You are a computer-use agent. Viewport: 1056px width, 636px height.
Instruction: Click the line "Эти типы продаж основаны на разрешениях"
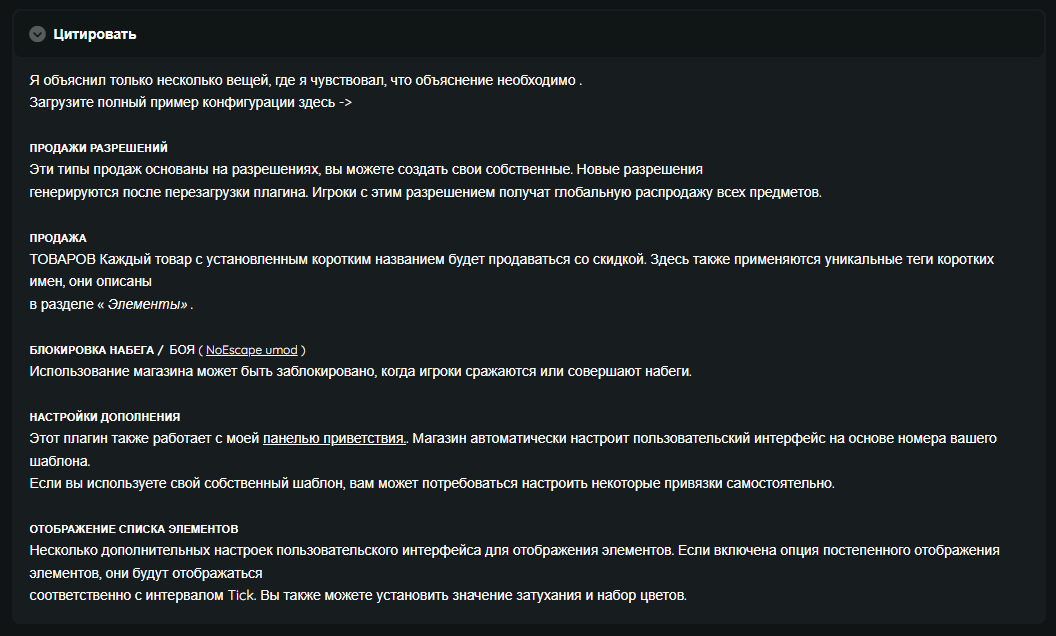(365, 169)
